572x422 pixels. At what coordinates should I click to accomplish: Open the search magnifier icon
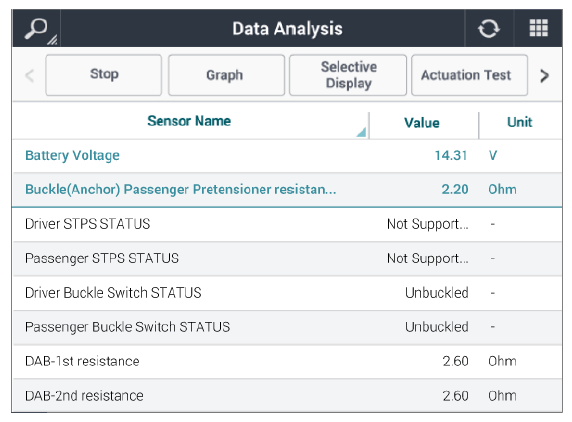point(36,28)
